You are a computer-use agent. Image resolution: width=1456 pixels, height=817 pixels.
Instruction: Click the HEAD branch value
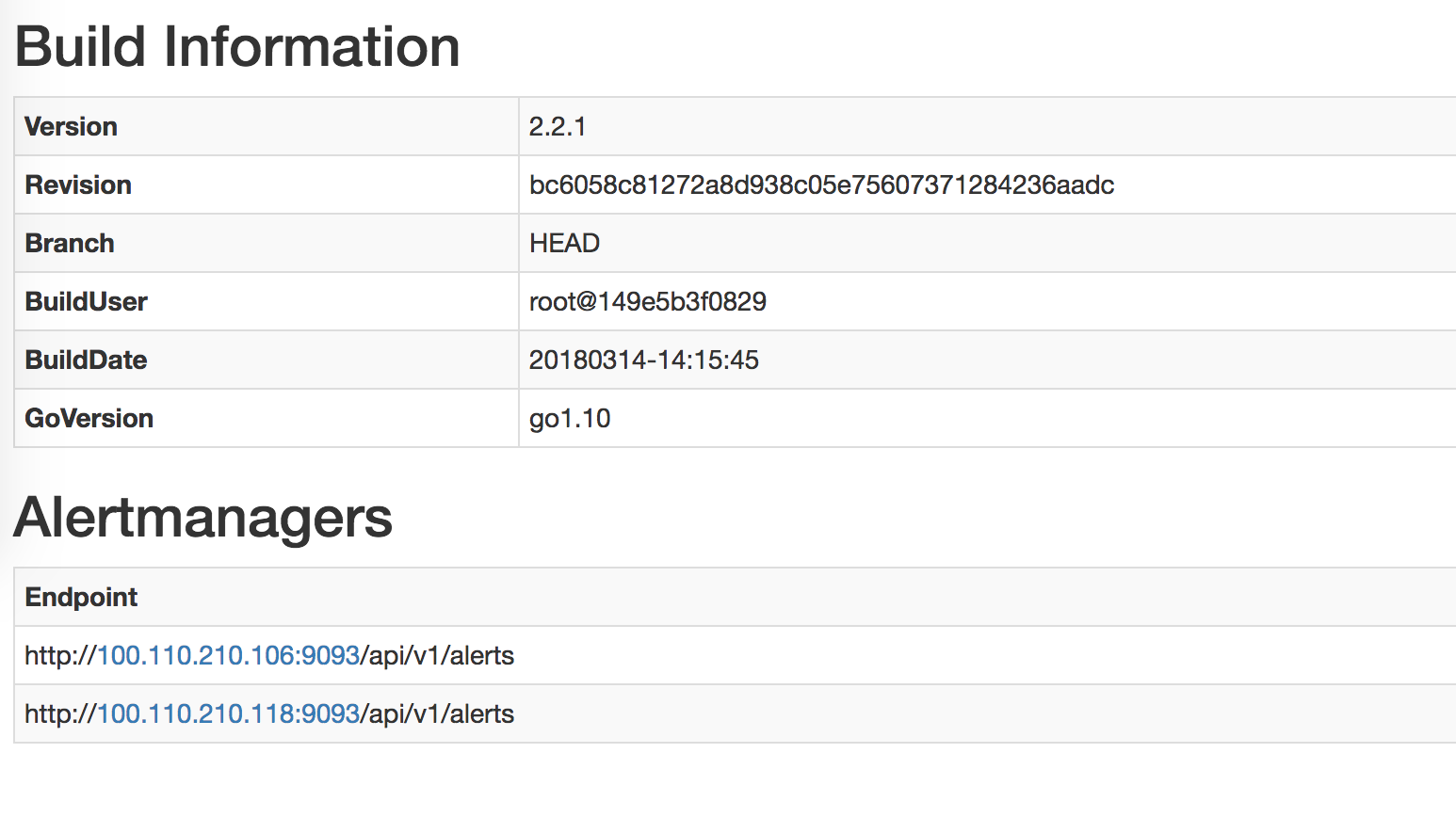tap(564, 243)
